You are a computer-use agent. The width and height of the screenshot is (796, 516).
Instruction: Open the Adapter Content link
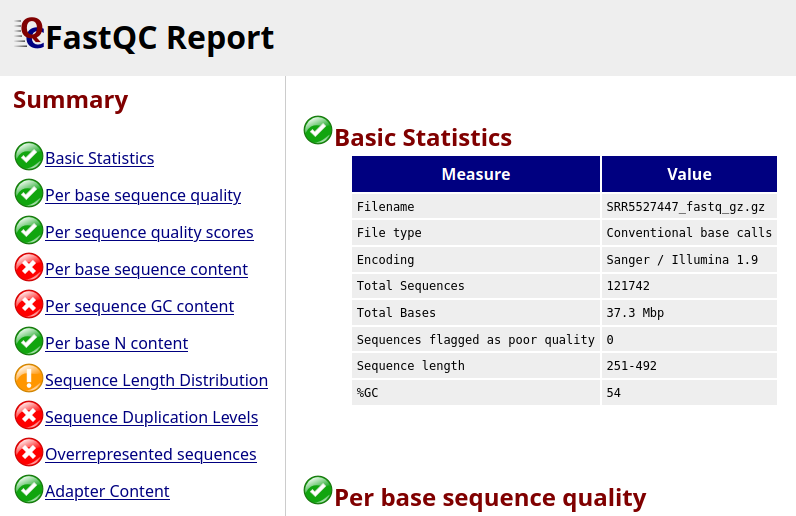107,491
